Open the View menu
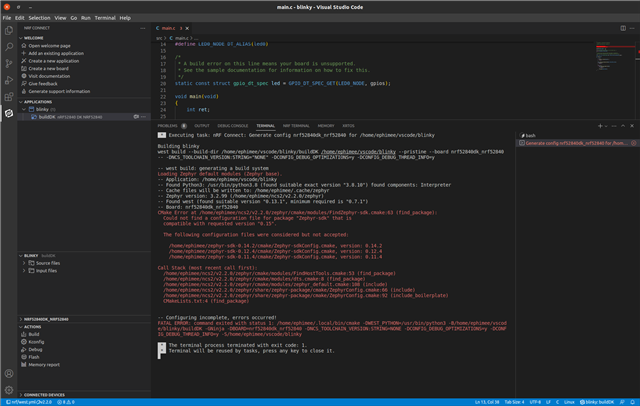The image size is (640, 406). [60, 18]
